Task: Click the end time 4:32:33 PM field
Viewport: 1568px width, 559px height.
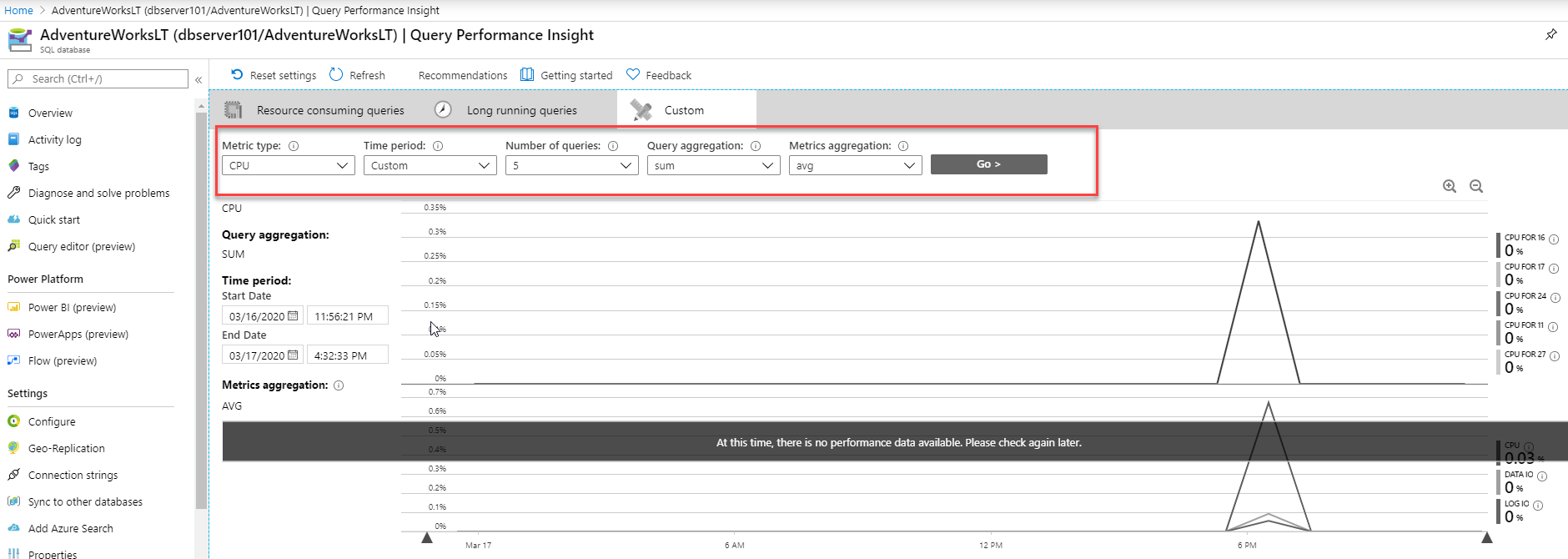Action: 347,355
